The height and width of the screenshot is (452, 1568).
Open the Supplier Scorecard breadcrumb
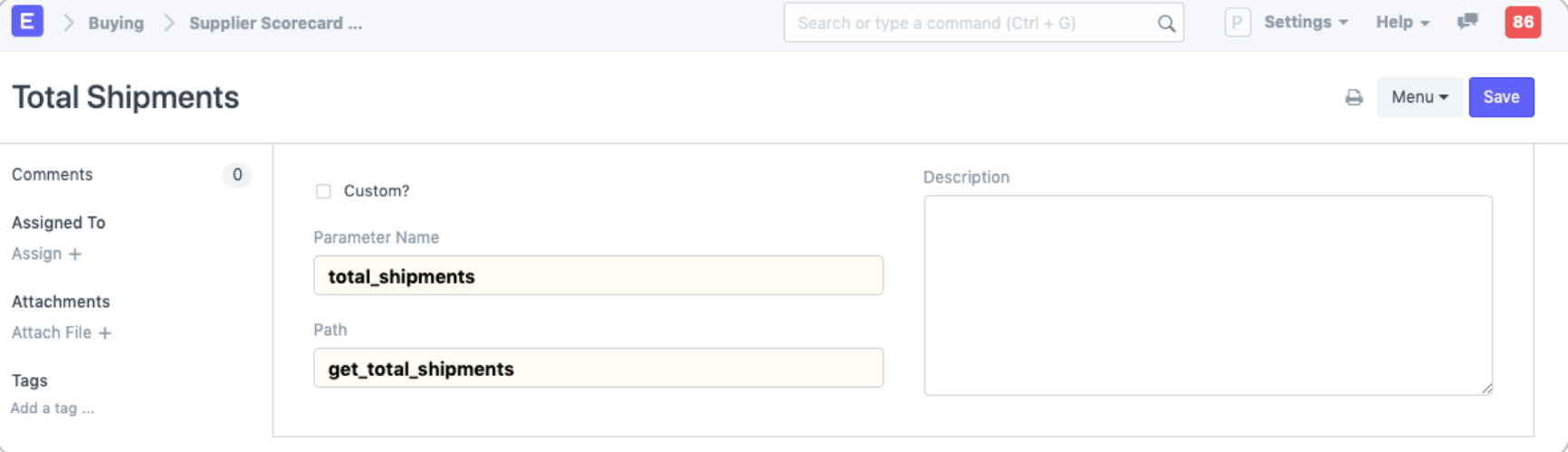[275, 24]
